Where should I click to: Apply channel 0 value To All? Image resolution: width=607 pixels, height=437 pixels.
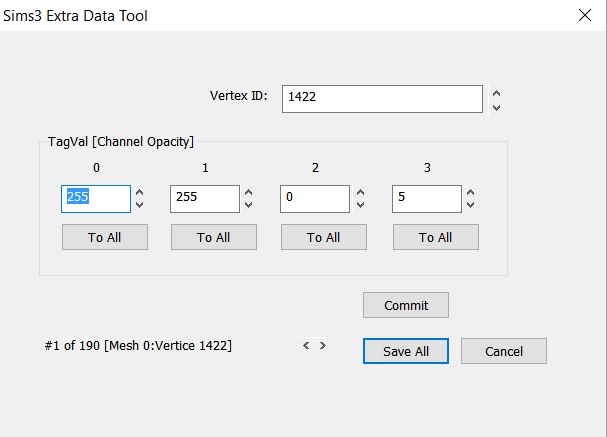[105, 237]
